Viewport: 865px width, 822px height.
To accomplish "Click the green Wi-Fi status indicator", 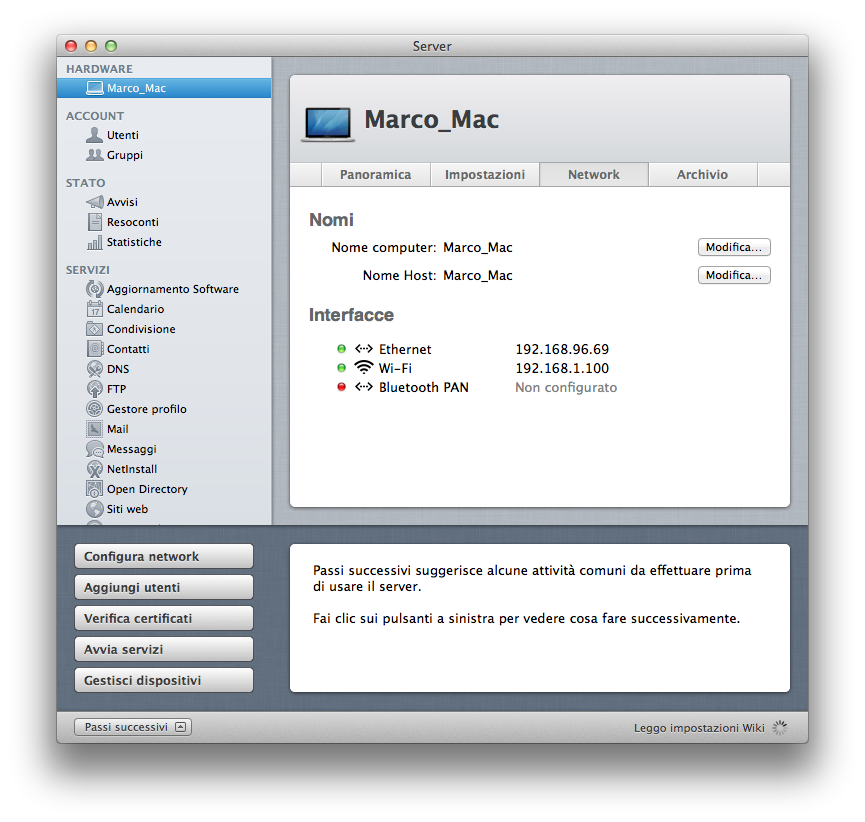I will (x=341, y=368).
